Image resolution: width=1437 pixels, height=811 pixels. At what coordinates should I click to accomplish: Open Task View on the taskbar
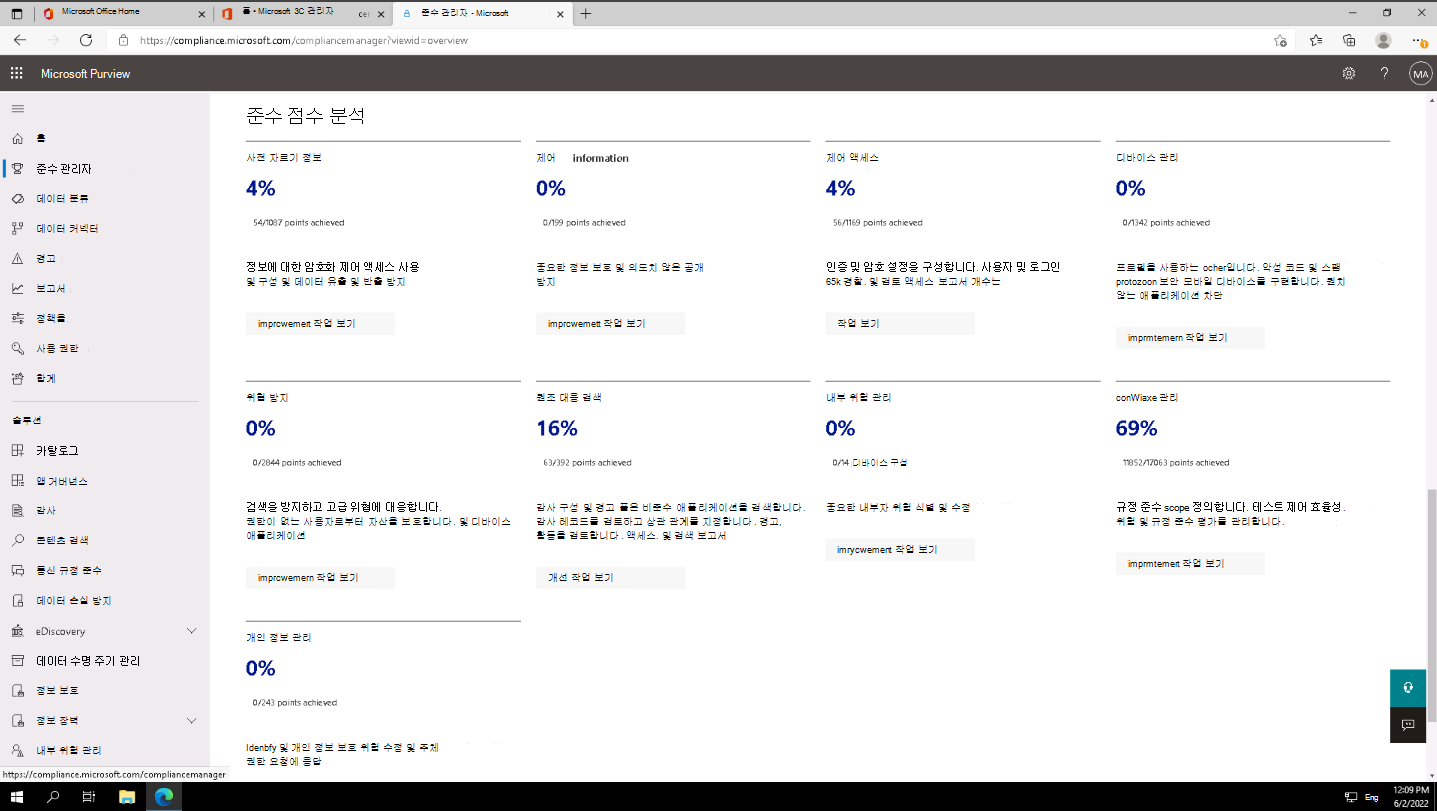(90, 797)
